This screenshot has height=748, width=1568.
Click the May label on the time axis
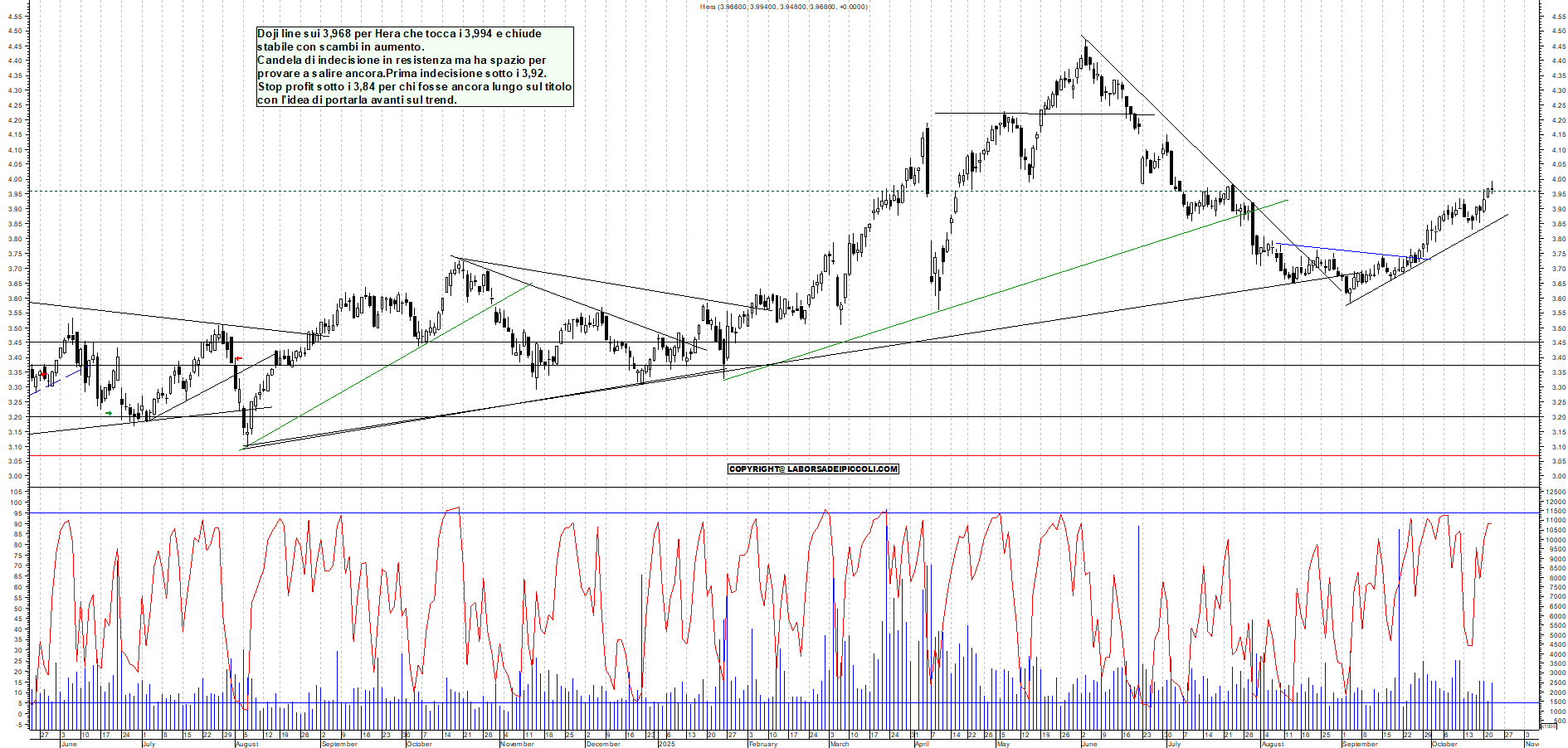pyautogui.click(x=1003, y=744)
